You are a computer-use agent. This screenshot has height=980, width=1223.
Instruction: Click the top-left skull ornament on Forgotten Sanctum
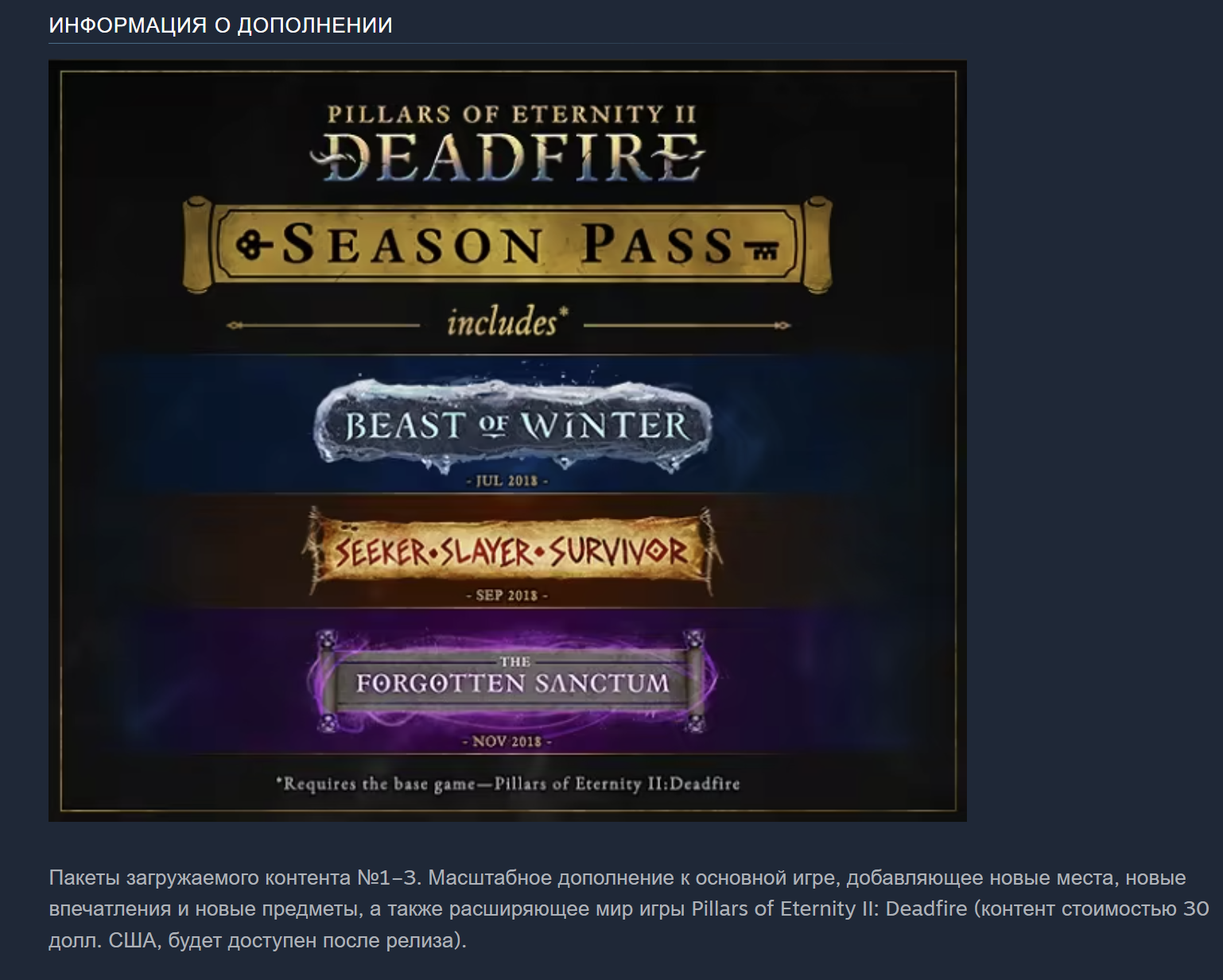point(327,640)
